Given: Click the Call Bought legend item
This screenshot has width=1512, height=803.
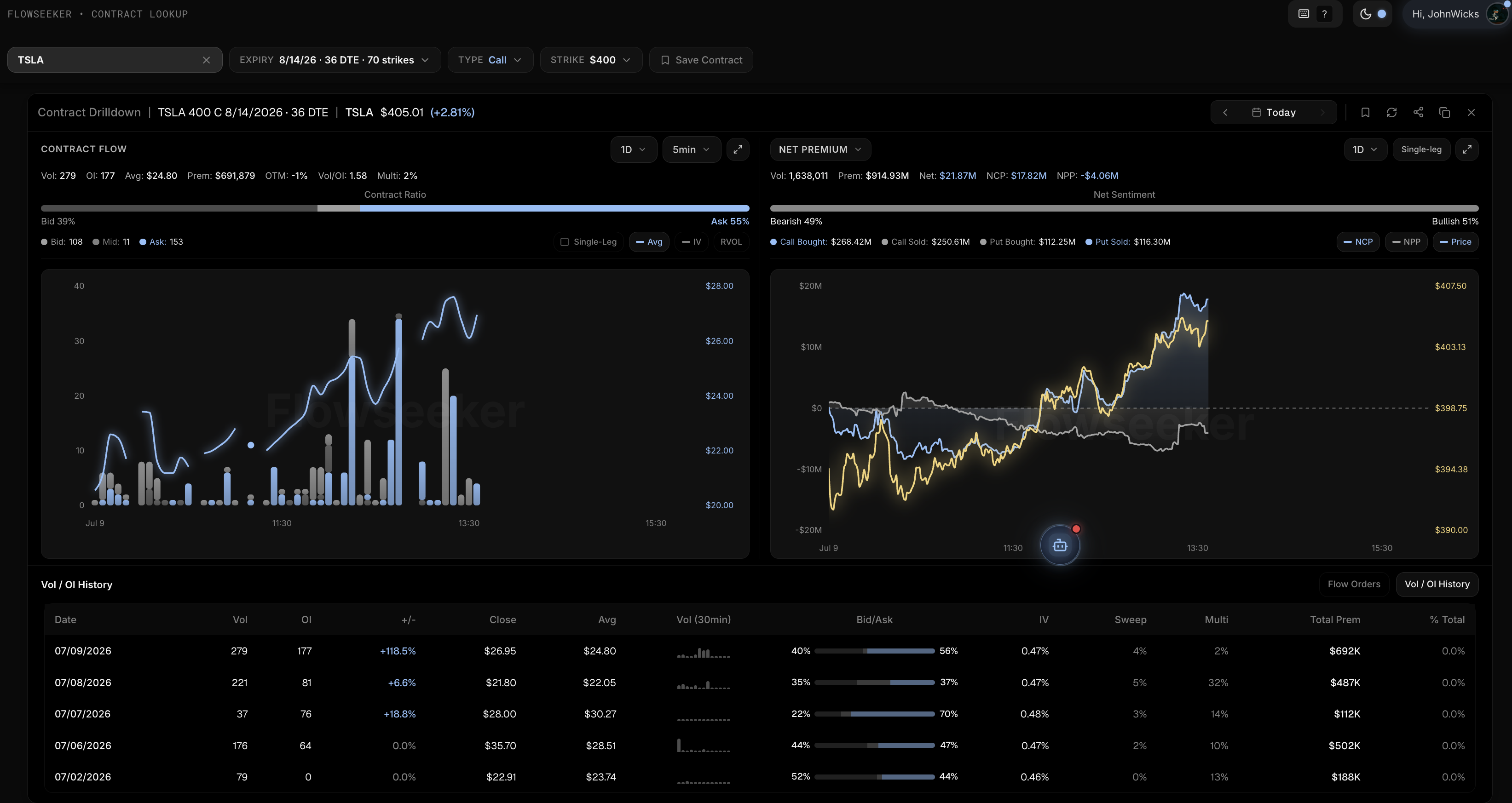Looking at the screenshot, I should (x=820, y=241).
